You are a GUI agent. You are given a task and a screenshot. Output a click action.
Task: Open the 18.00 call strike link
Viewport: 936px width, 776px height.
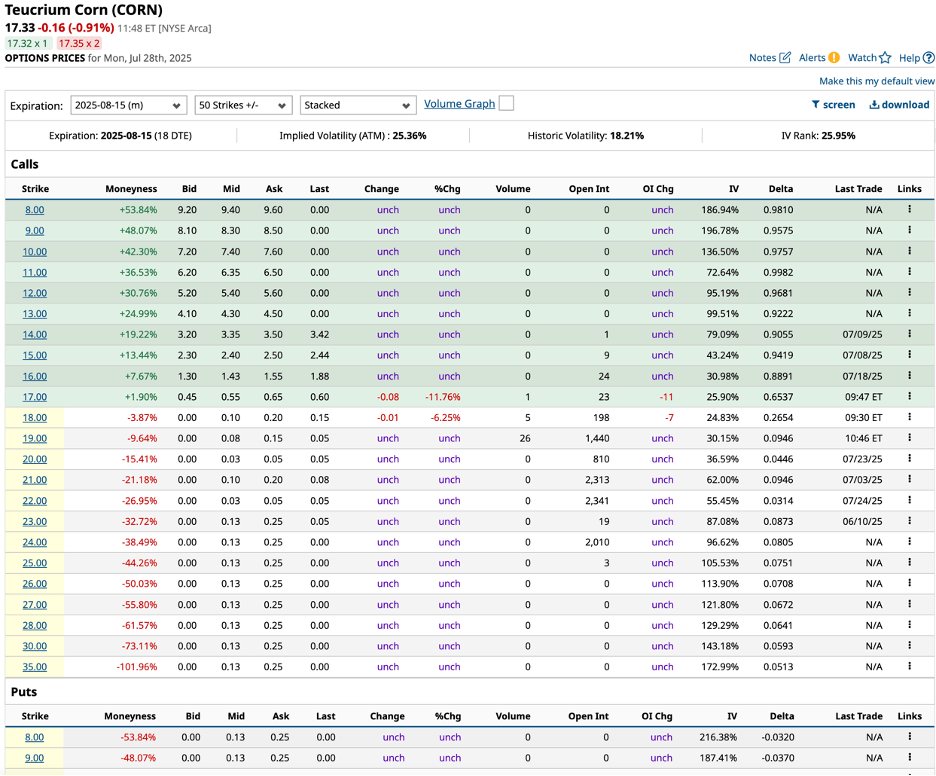[x=34, y=417]
